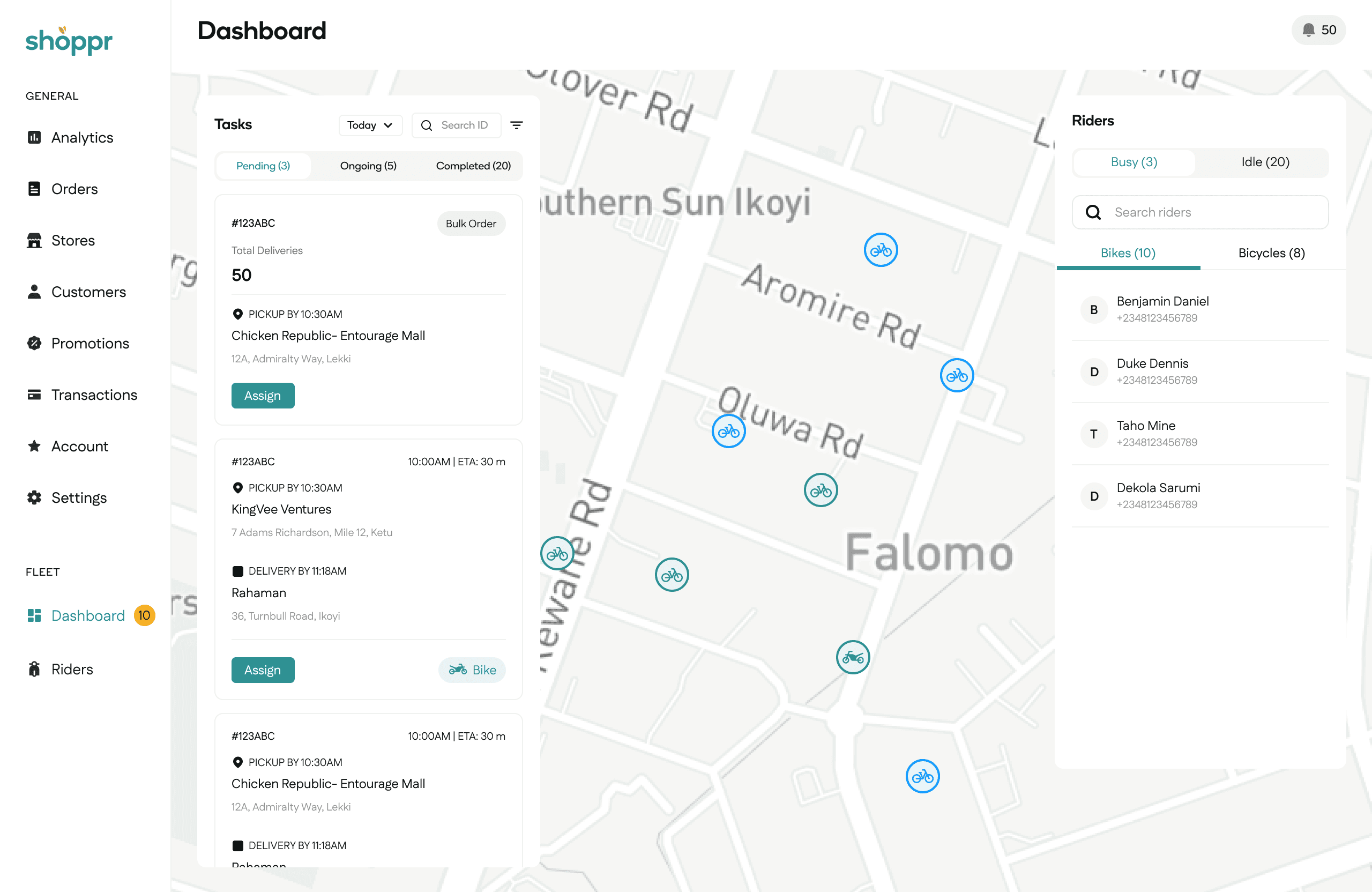Select the Bicycles (8) tab
1372x892 pixels.
pyautogui.click(x=1271, y=253)
